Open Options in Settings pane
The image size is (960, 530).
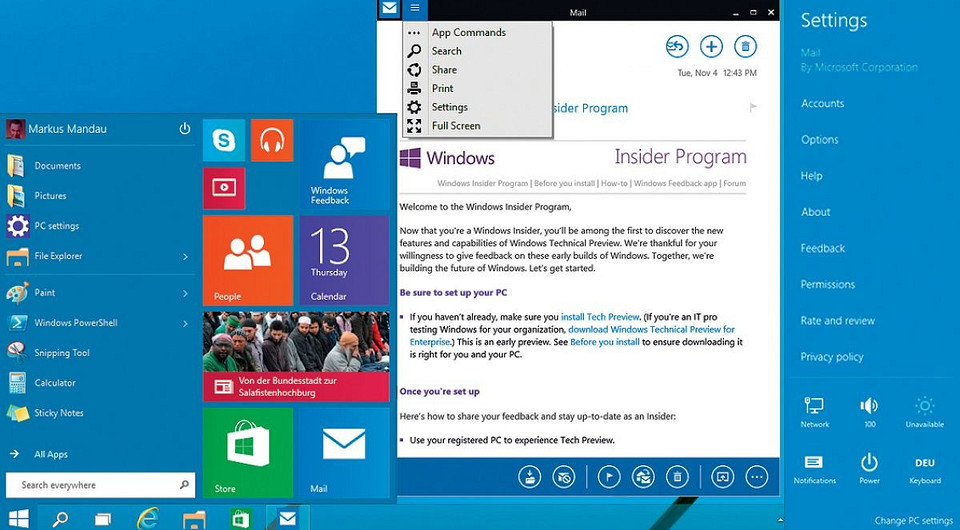point(819,140)
